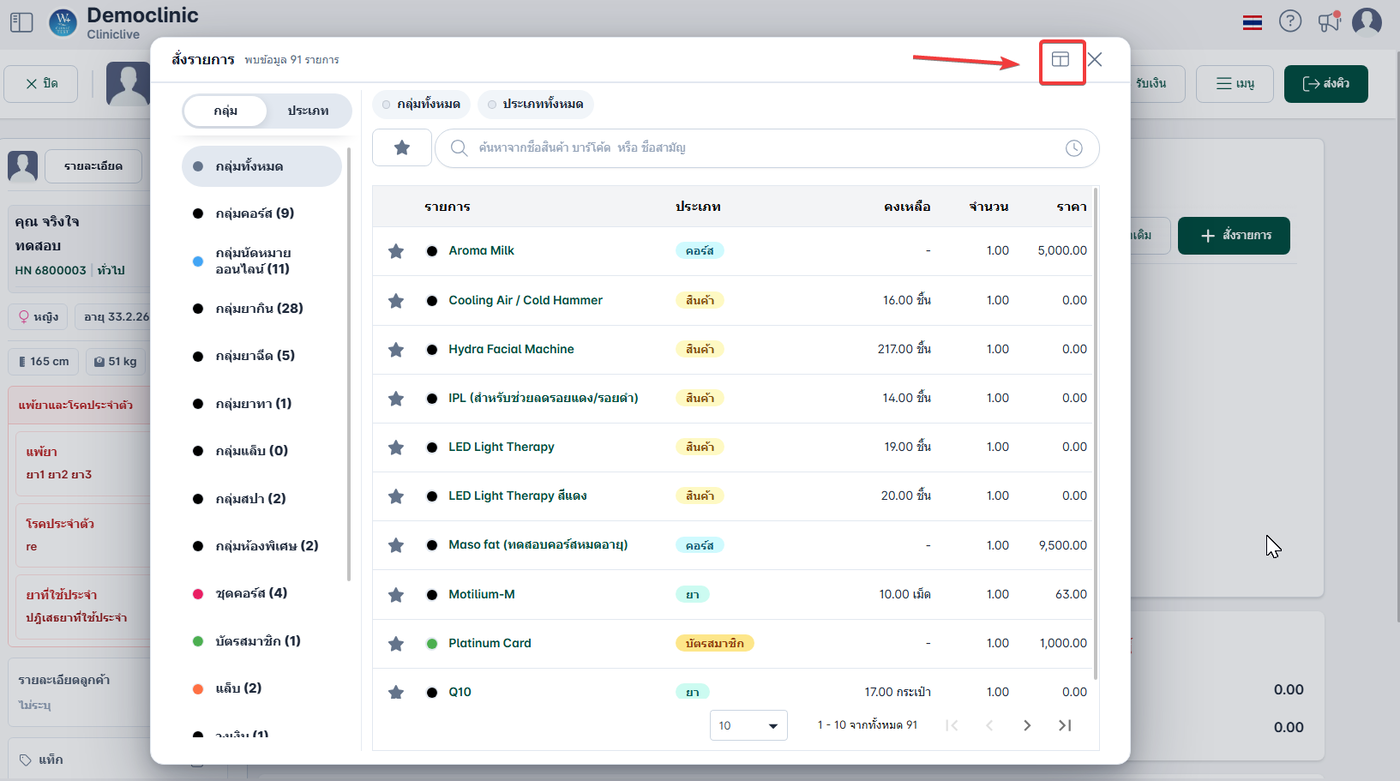Click the รายละเอียด patient details button
The height and width of the screenshot is (781, 1400).
[x=93, y=166]
